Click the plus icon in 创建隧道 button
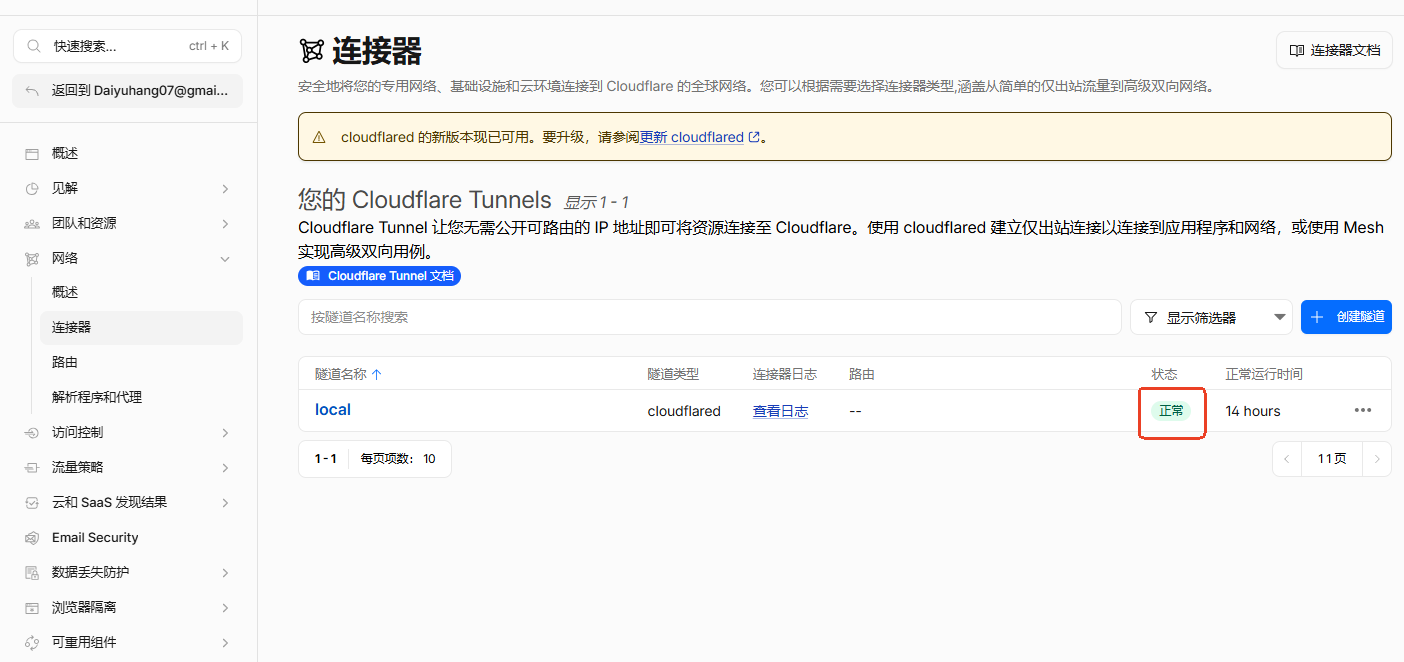This screenshot has height=662, width=1404. (x=1317, y=317)
